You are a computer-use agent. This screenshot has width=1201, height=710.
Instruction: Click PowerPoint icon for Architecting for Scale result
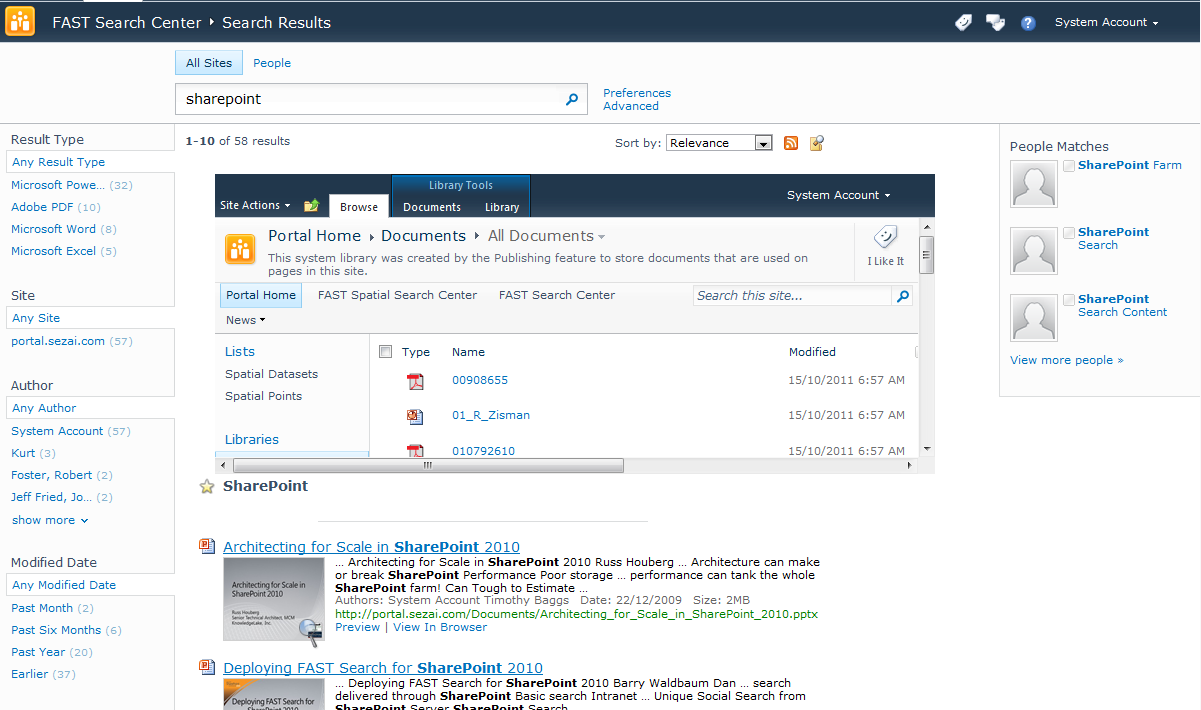point(207,546)
